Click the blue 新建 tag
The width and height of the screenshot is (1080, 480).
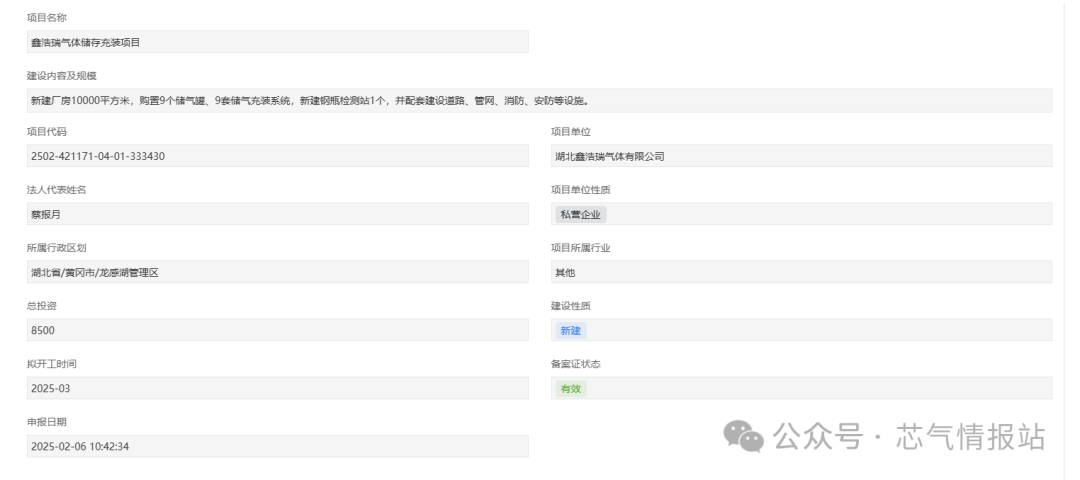point(570,330)
